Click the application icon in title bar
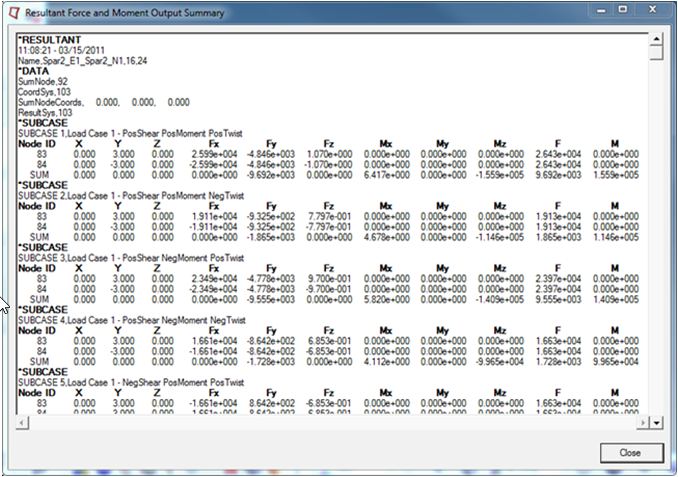678x477 pixels. (x=15, y=13)
